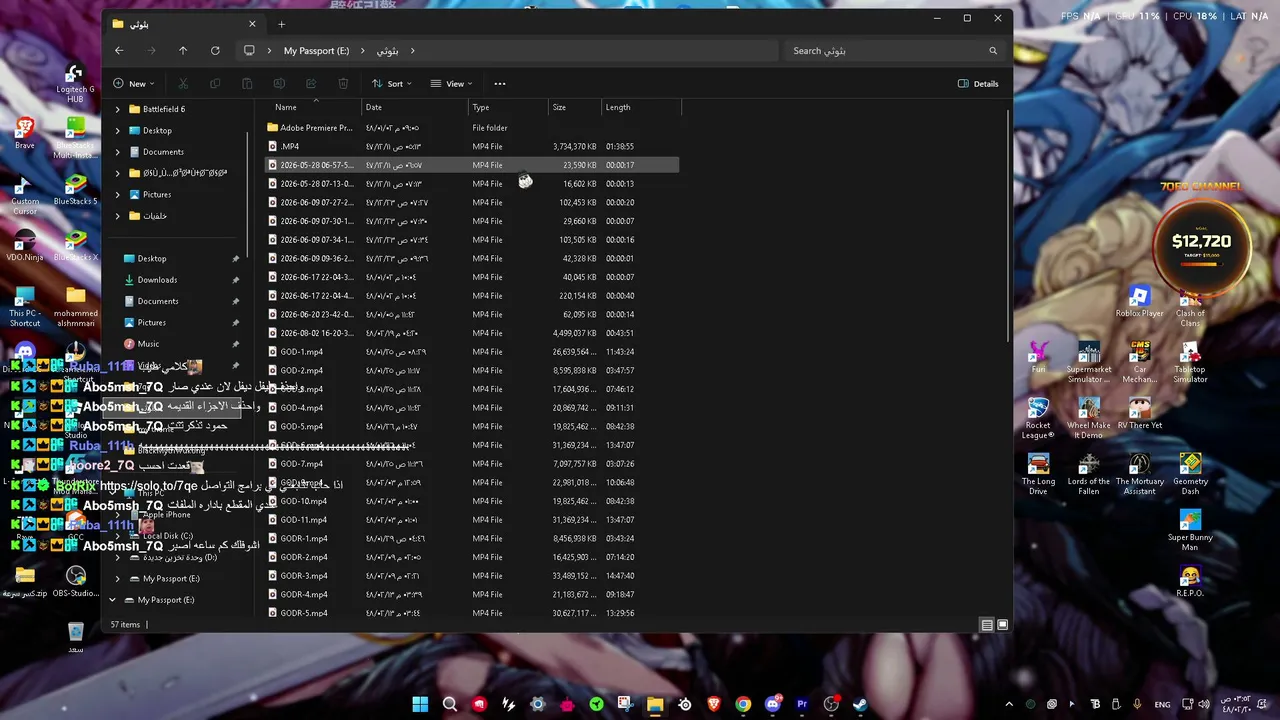Click the Delete trash icon in the command bar
This screenshot has width=1280, height=720.
click(343, 84)
